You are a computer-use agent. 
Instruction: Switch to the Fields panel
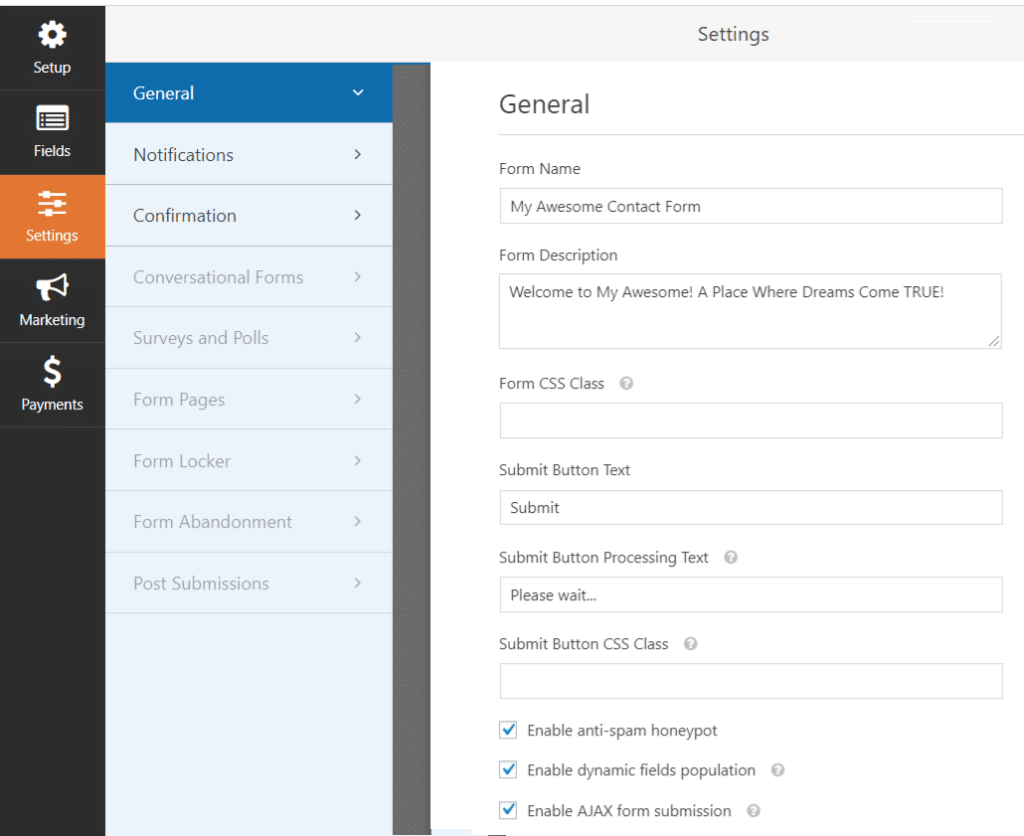(x=52, y=131)
